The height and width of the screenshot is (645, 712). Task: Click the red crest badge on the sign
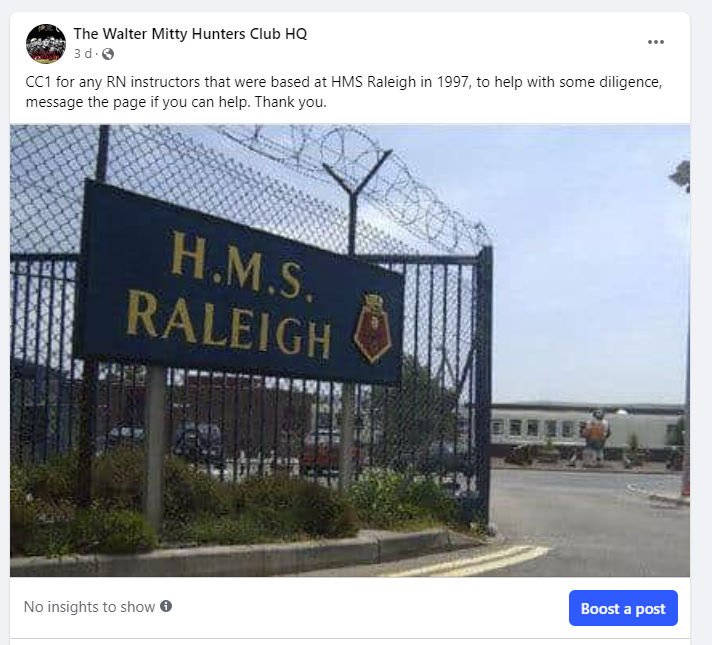point(373,328)
